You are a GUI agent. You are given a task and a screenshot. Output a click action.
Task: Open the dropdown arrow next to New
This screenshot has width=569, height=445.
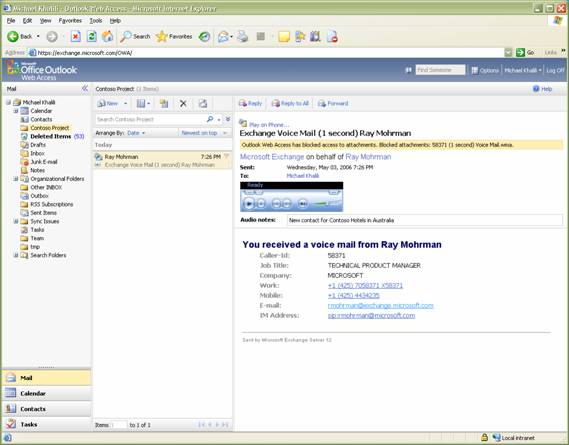click(126, 103)
